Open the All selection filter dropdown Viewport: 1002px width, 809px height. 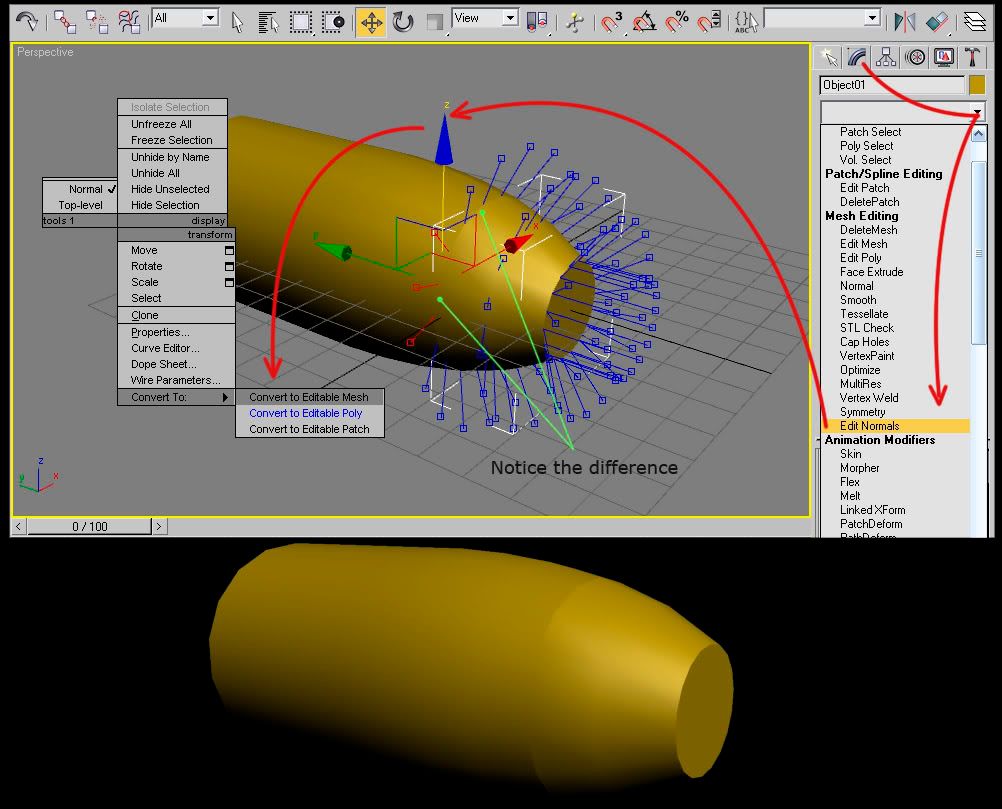pyautogui.click(x=209, y=18)
